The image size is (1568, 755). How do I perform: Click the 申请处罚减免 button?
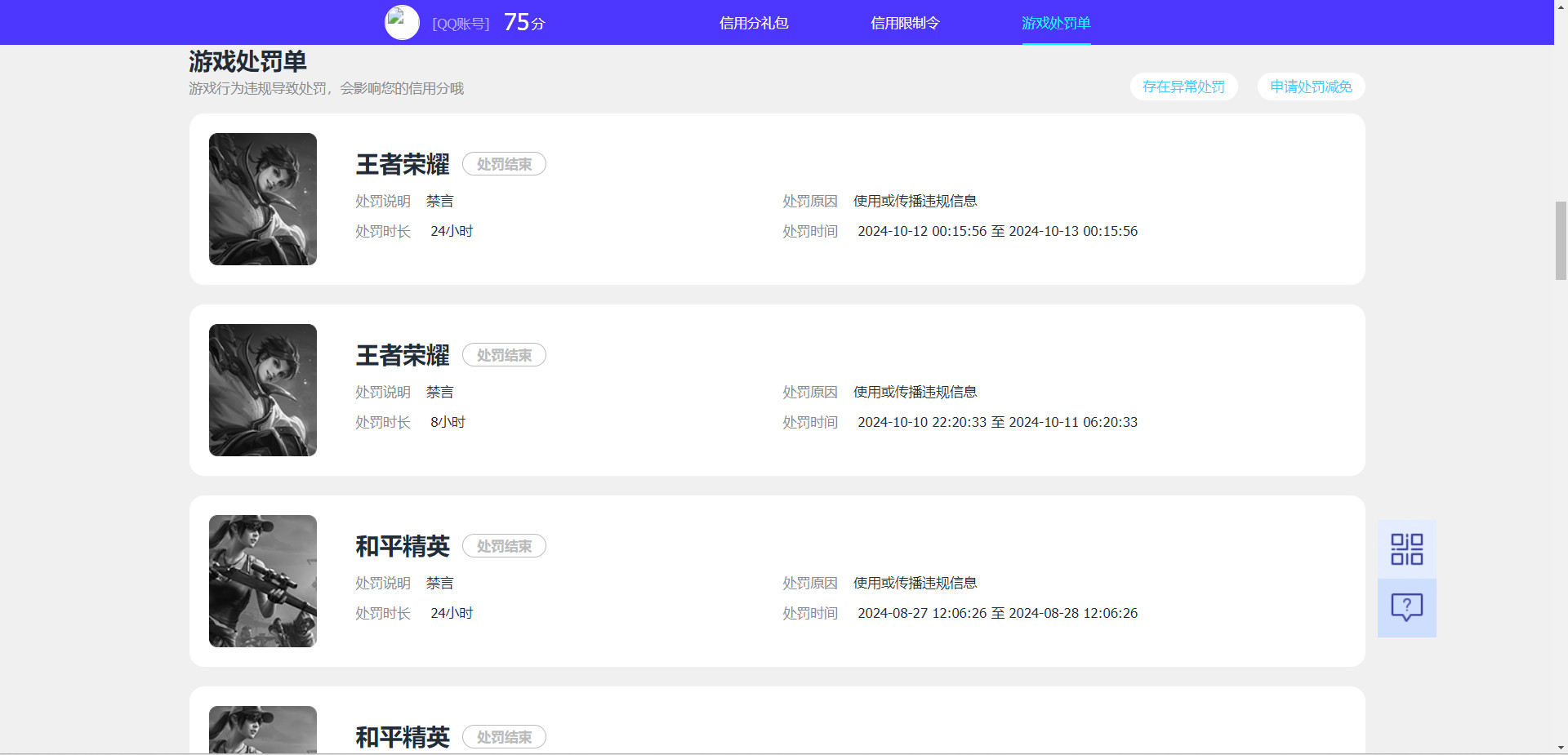point(1311,87)
